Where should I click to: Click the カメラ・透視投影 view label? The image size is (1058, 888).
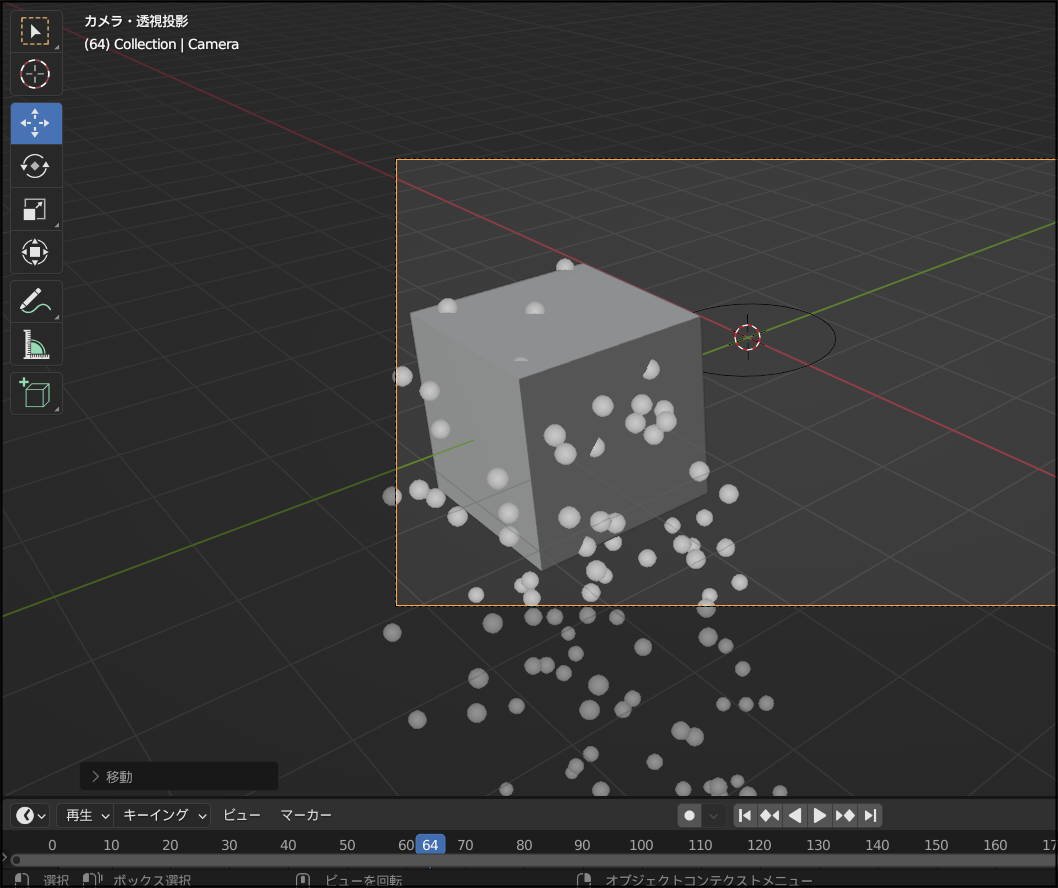136,22
